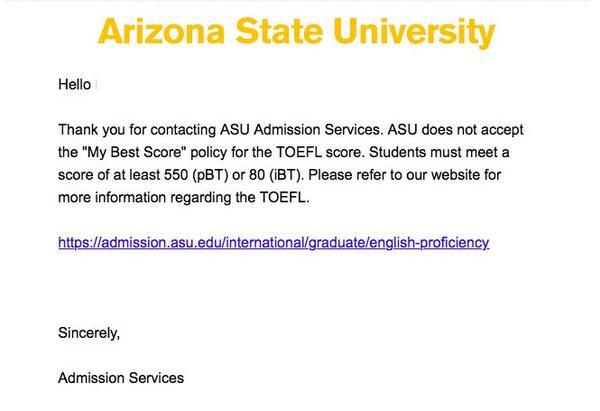Click "TOEFL score" in the second line
600x411 pixels.
click(321, 152)
